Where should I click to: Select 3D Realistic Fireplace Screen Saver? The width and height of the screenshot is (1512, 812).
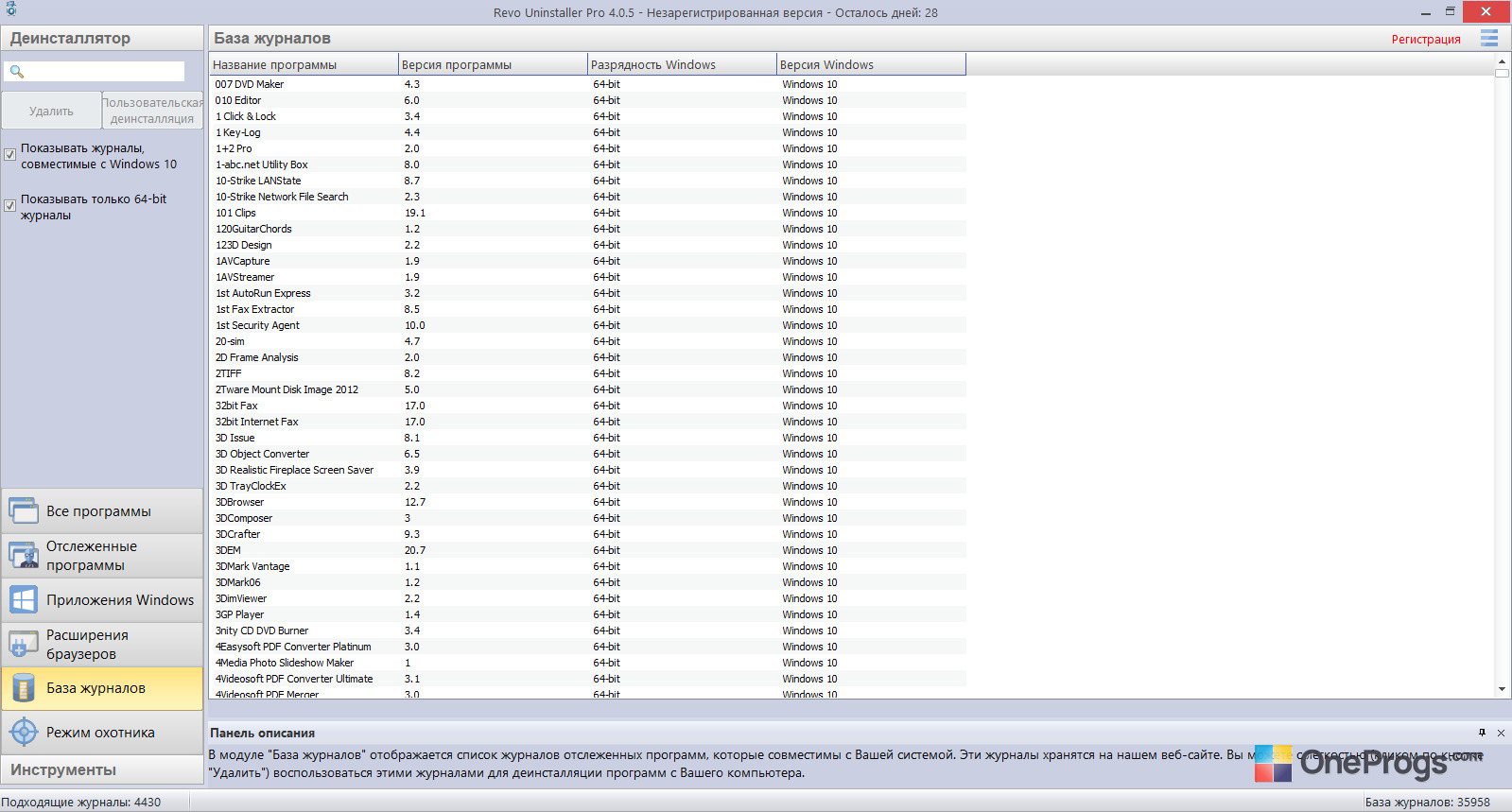(x=587, y=470)
